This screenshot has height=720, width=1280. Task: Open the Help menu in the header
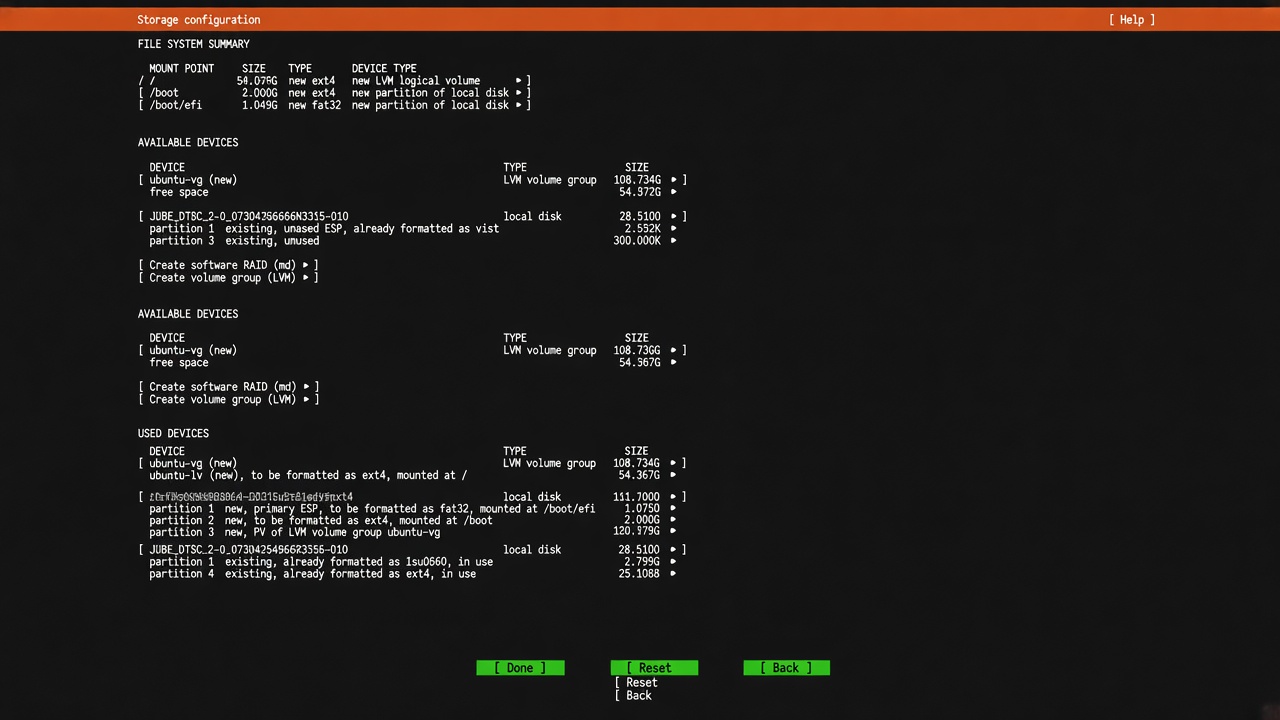(1131, 19)
